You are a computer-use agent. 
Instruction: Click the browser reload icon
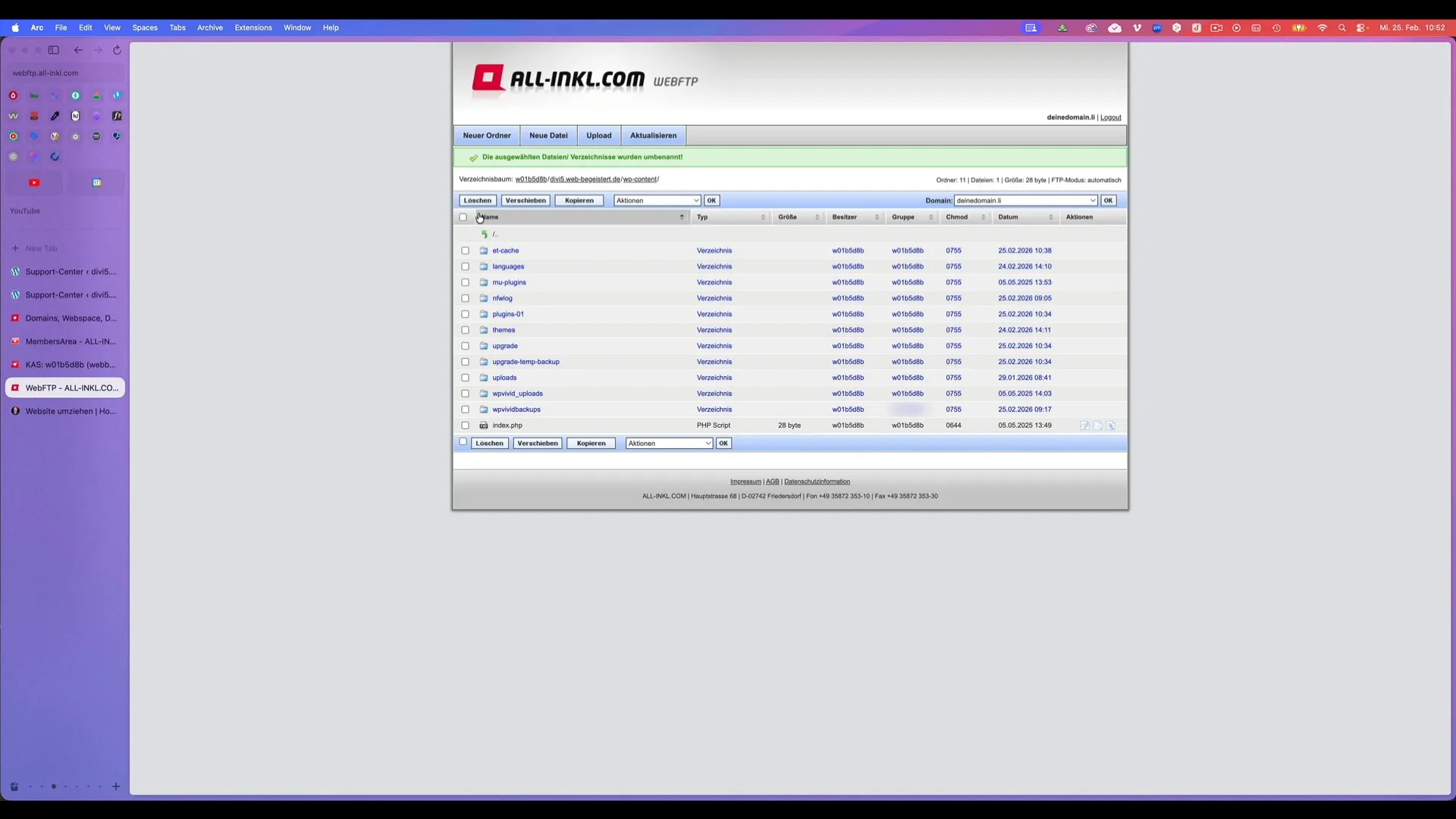point(117,50)
